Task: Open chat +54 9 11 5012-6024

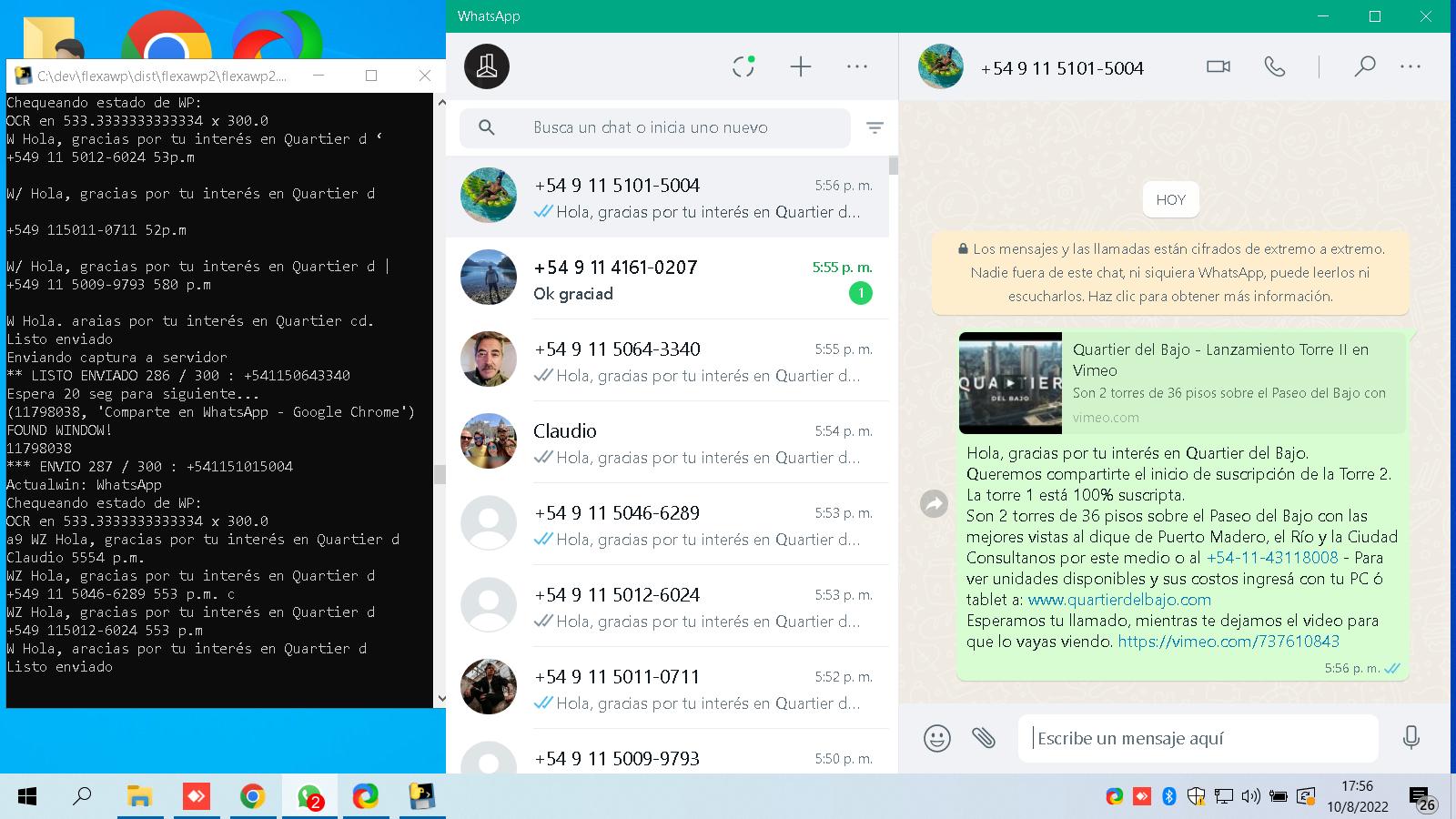Action: 667,606
